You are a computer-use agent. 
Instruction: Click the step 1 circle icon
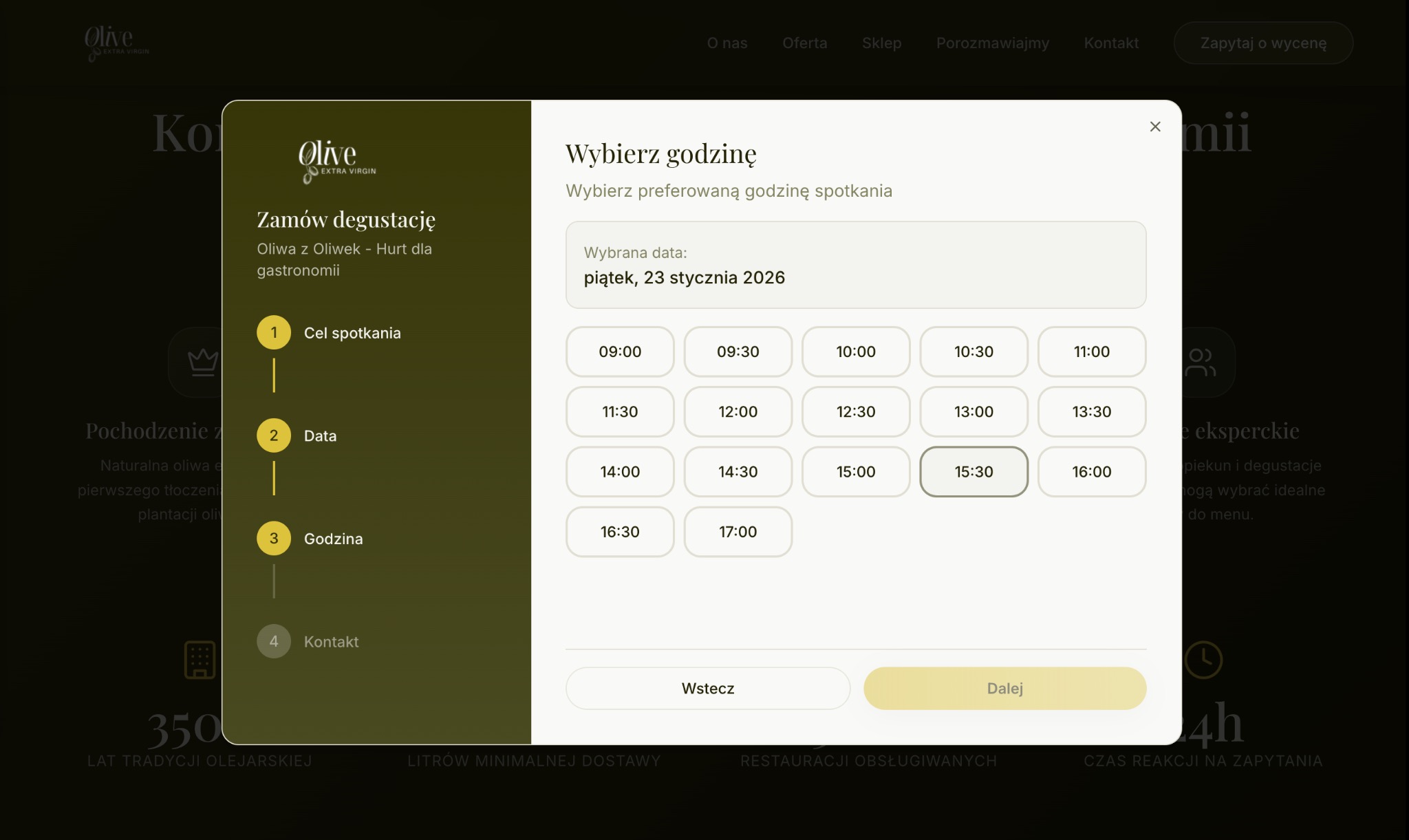(274, 332)
